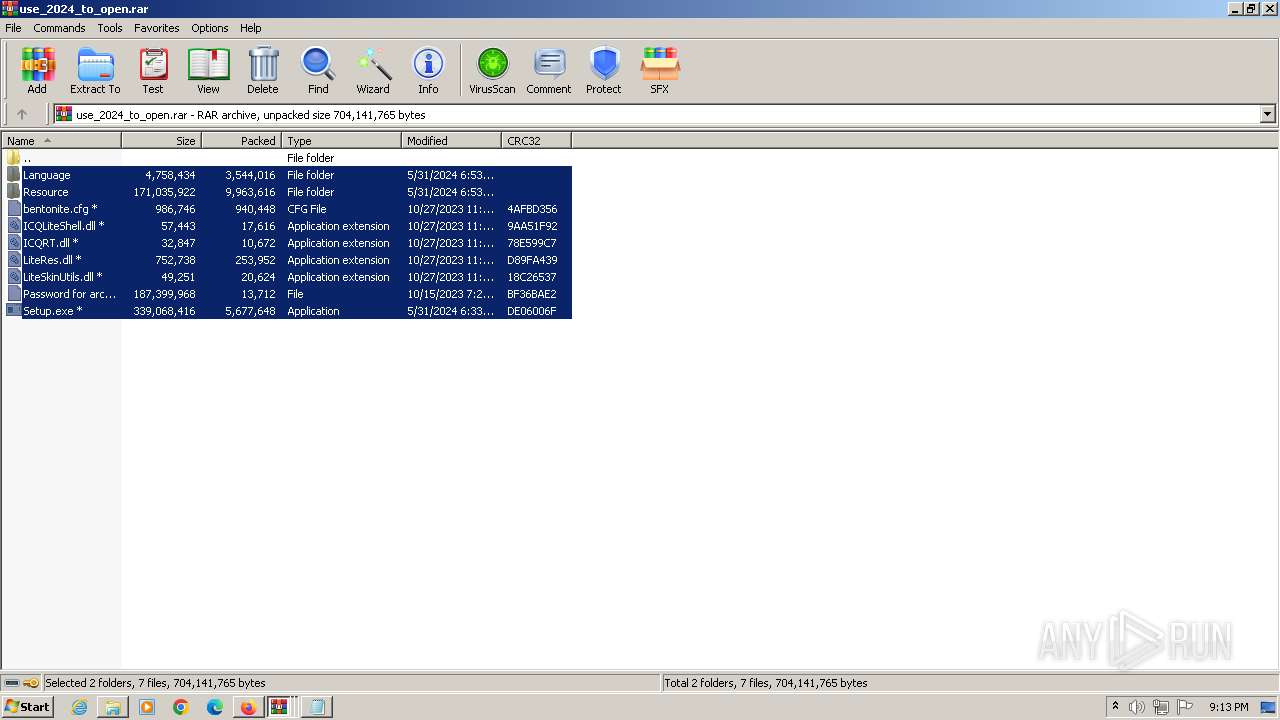The width and height of the screenshot is (1280, 720).
Task: Switch to WinRAR taskbar button
Action: pyautogui.click(x=280, y=707)
